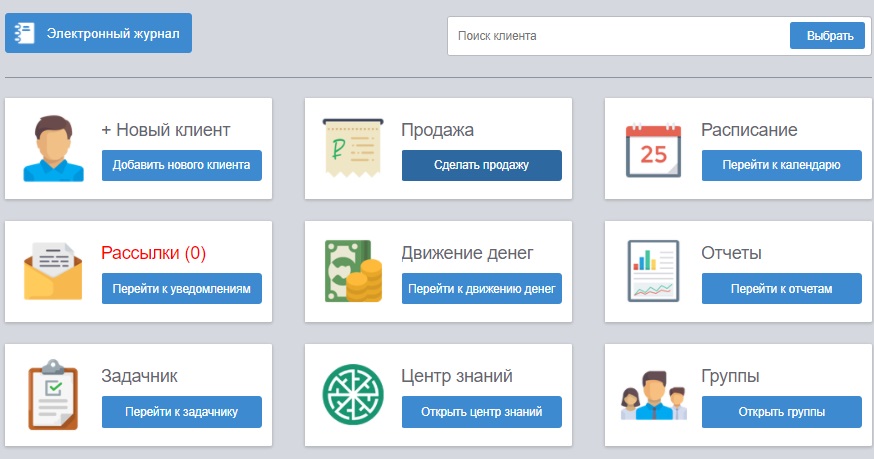This screenshot has width=874, height=459.
Task: Click Перейти к уведомлениям button
Action: click(182, 288)
